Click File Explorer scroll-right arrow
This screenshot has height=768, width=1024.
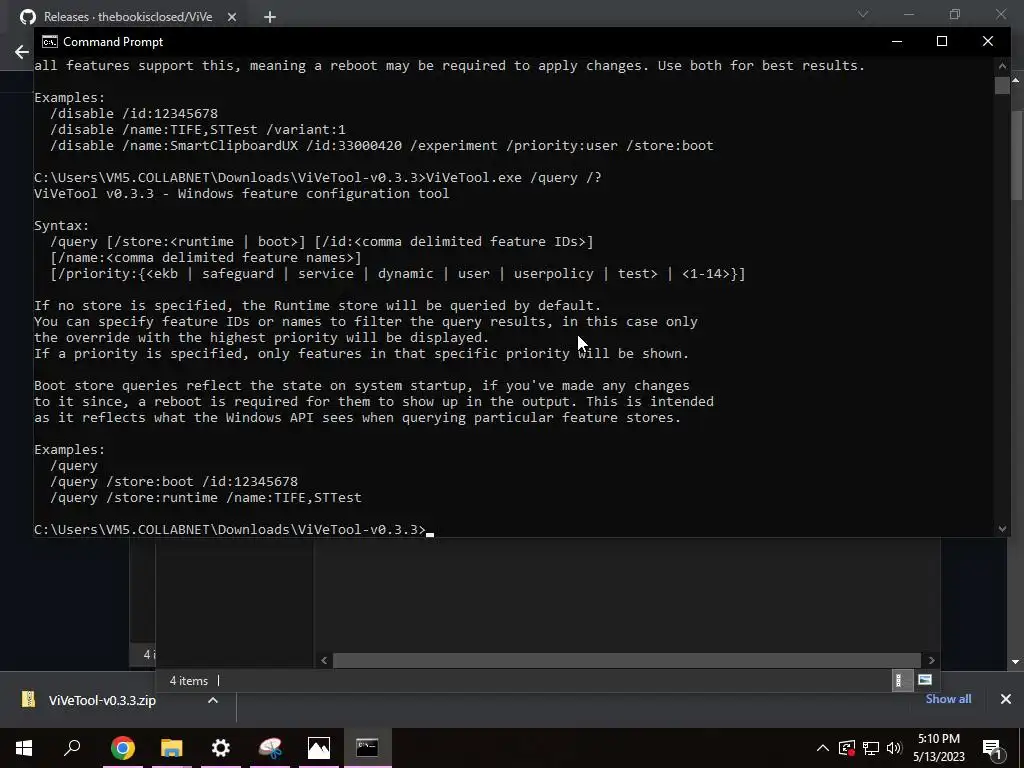(x=931, y=660)
